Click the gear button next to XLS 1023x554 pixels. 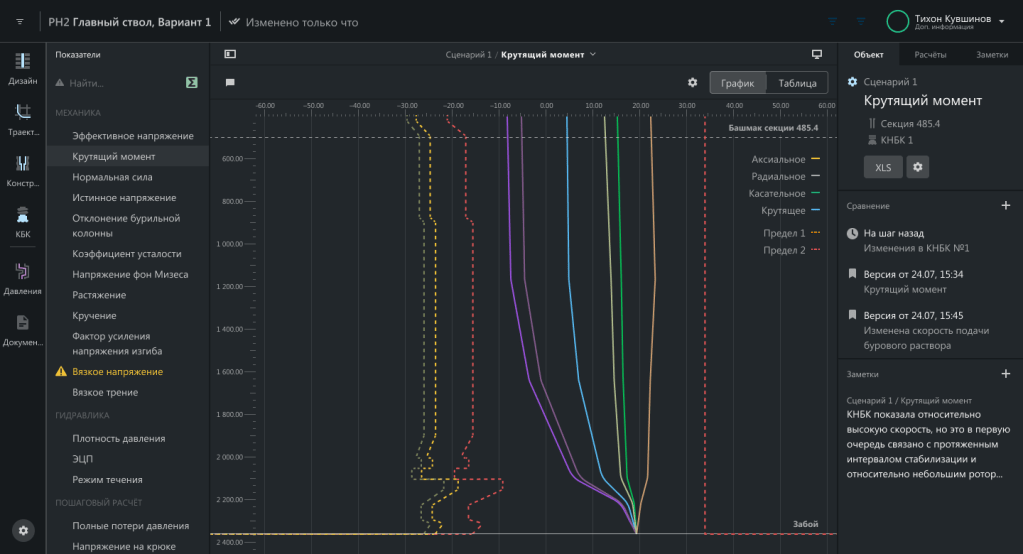pos(917,167)
